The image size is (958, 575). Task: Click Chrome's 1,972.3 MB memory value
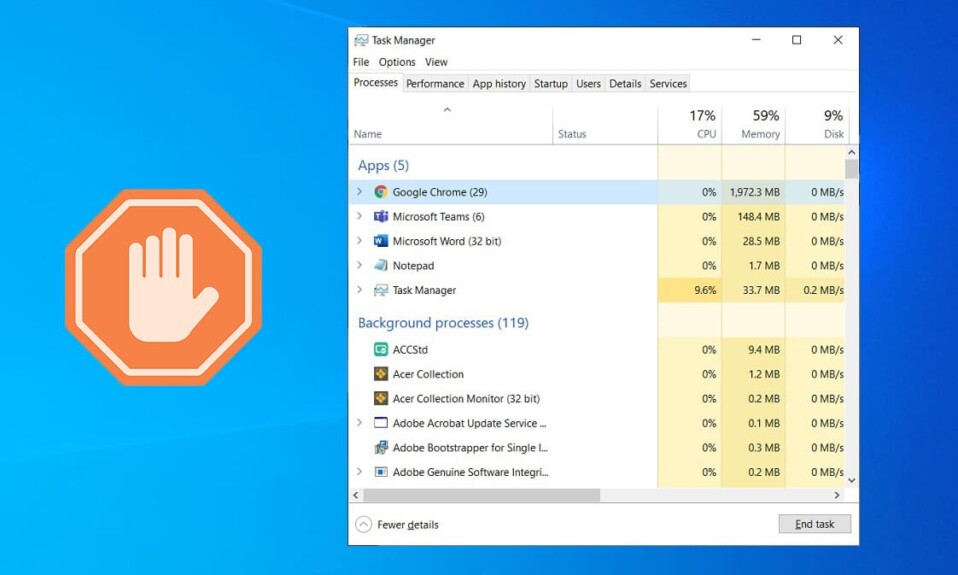(x=755, y=192)
